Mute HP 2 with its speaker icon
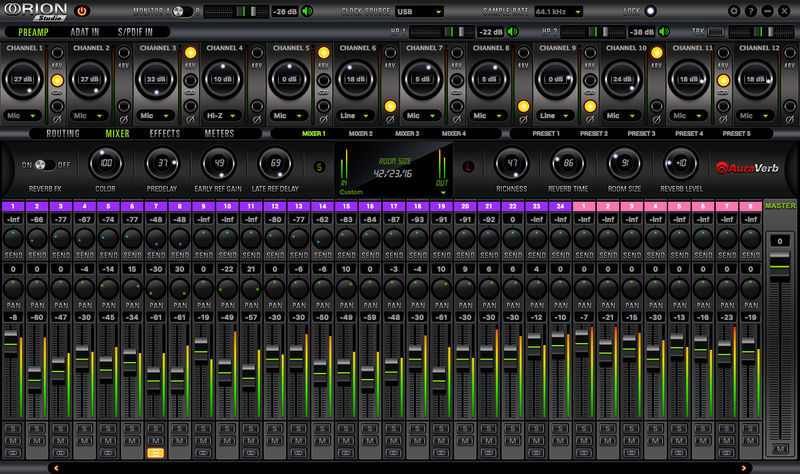This screenshot has height=474, width=800. tap(663, 32)
